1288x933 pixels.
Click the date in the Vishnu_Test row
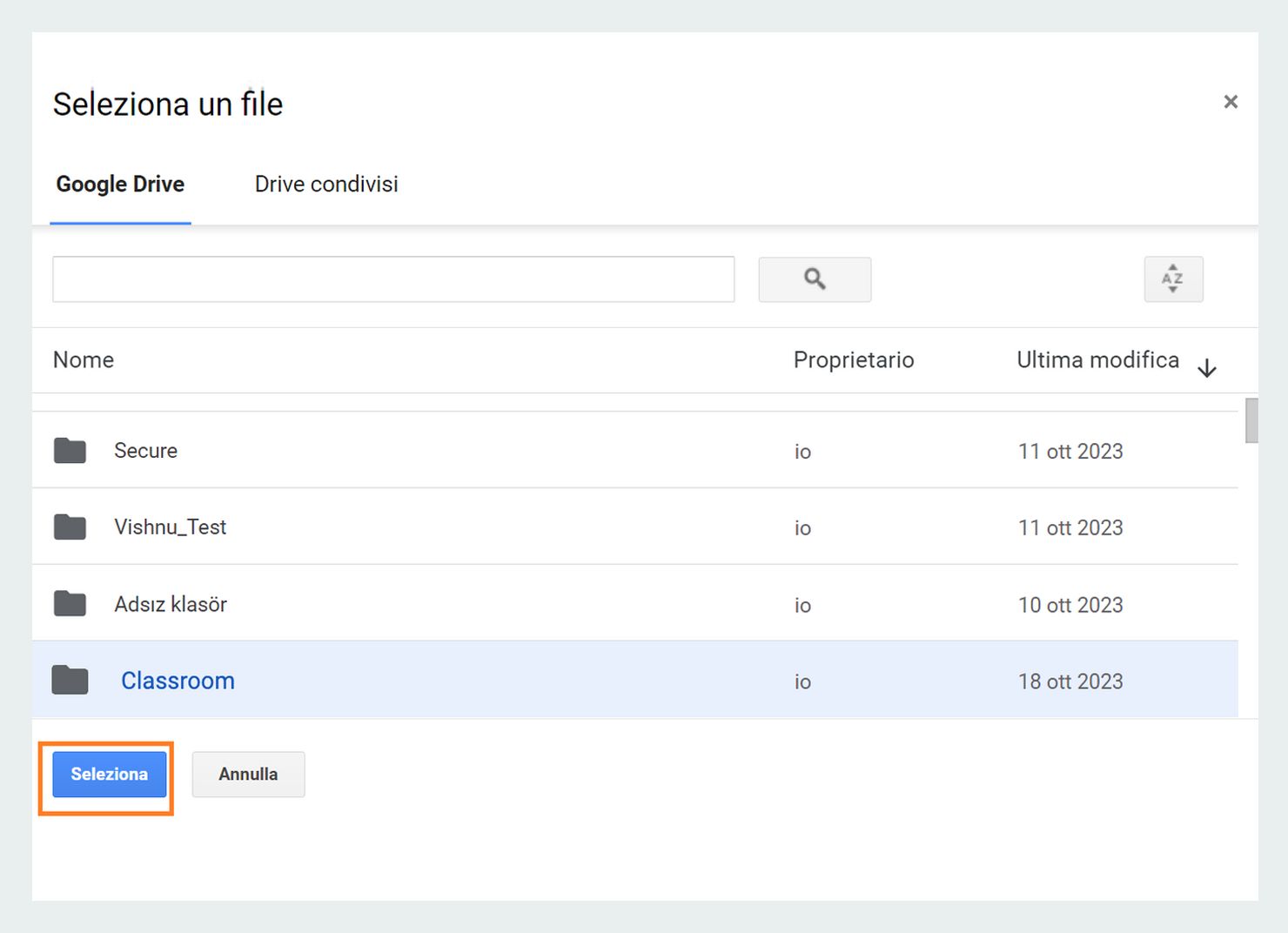tap(1070, 528)
